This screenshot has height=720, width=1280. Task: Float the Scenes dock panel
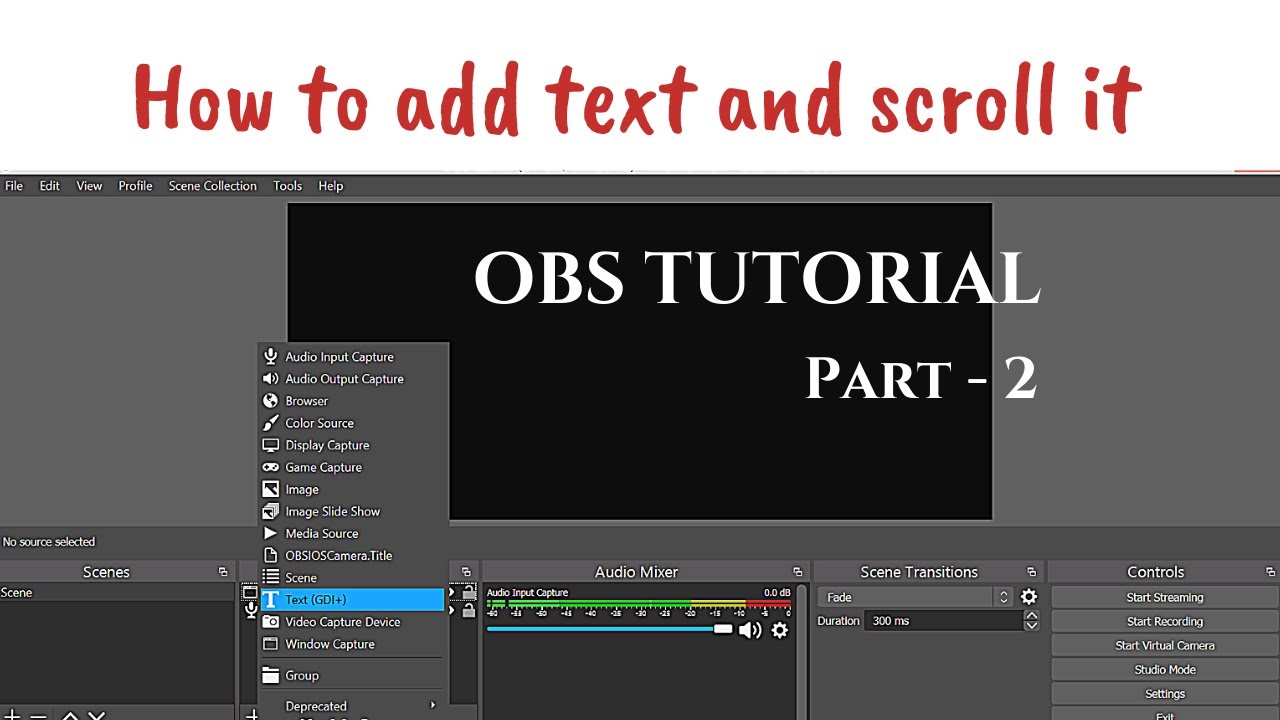pyautogui.click(x=223, y=572)
